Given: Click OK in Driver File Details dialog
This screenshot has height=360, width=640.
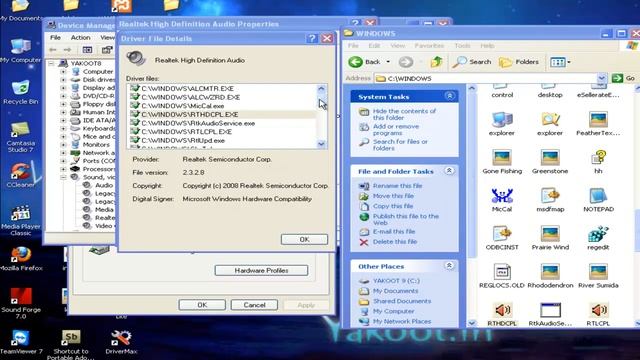Looking at the screenshot, I should pos(304,239).
